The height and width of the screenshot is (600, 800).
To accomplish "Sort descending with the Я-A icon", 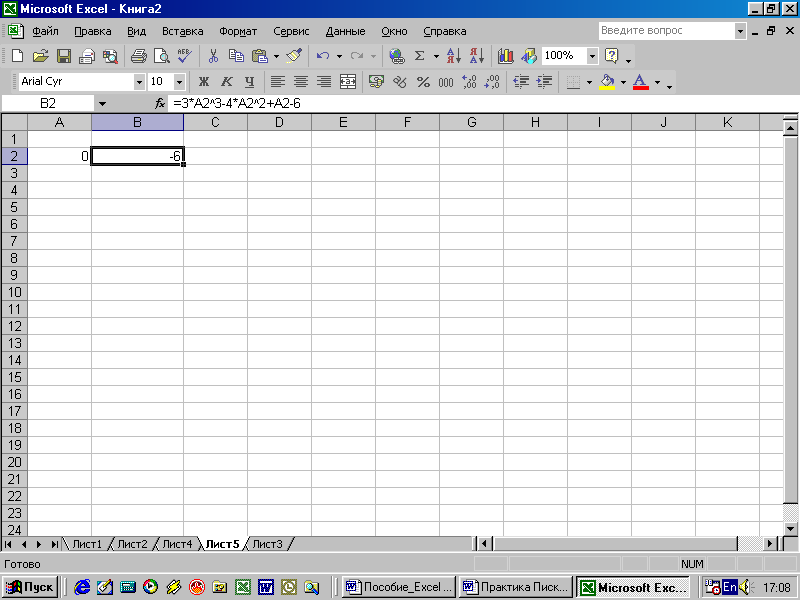I will coord(477,56).
